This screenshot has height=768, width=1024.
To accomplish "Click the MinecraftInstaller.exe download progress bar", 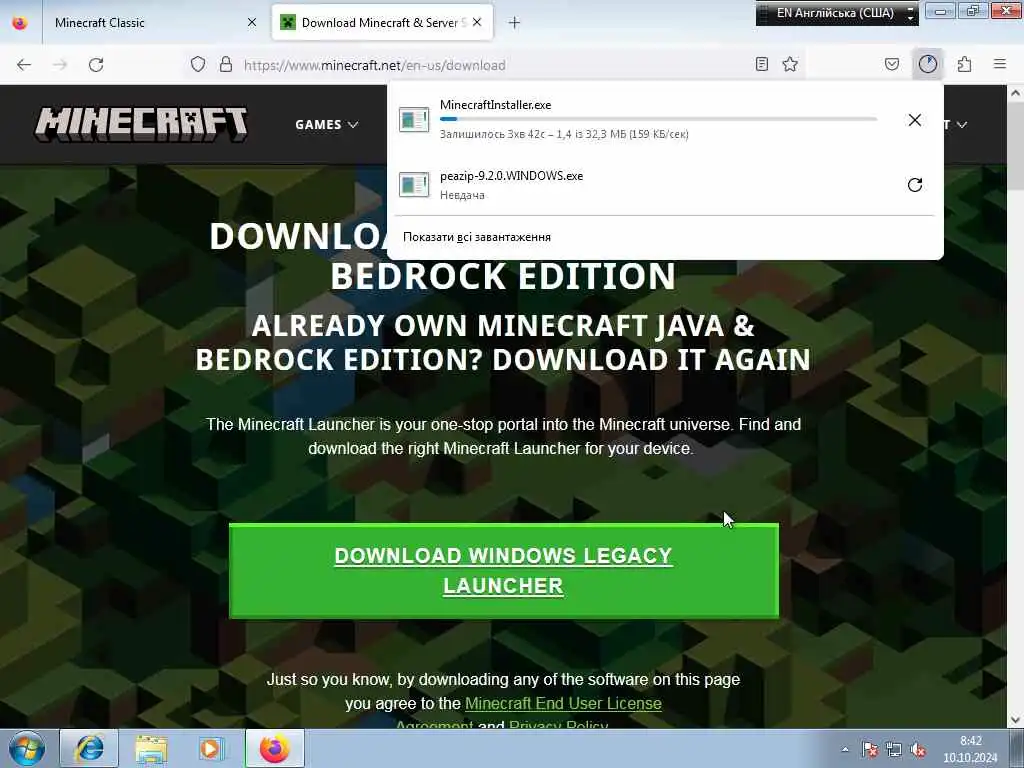I will [x=658, y=120].
